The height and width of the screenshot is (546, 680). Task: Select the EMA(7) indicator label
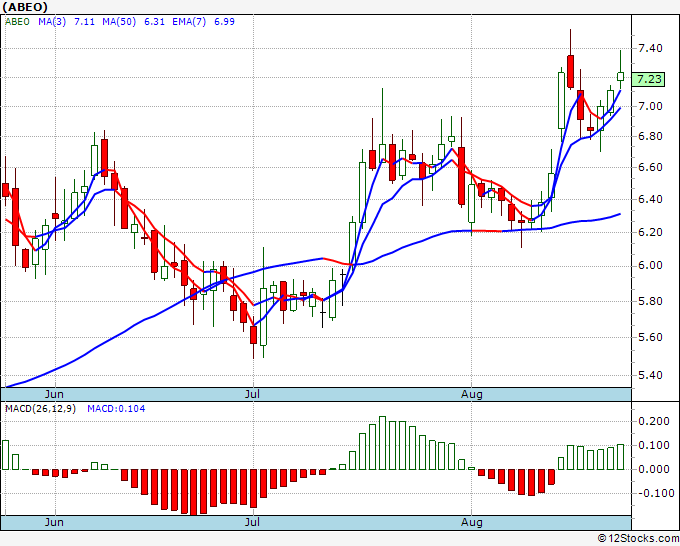(189, 22)
